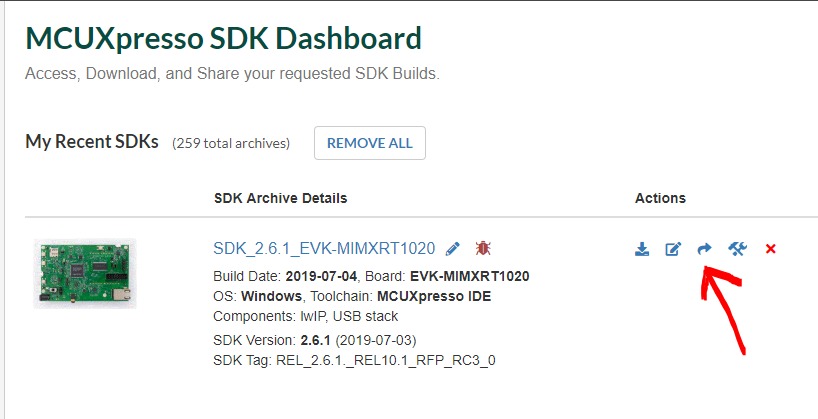Delete the SDK with the red X
The image size is (818, 419).
771,249
